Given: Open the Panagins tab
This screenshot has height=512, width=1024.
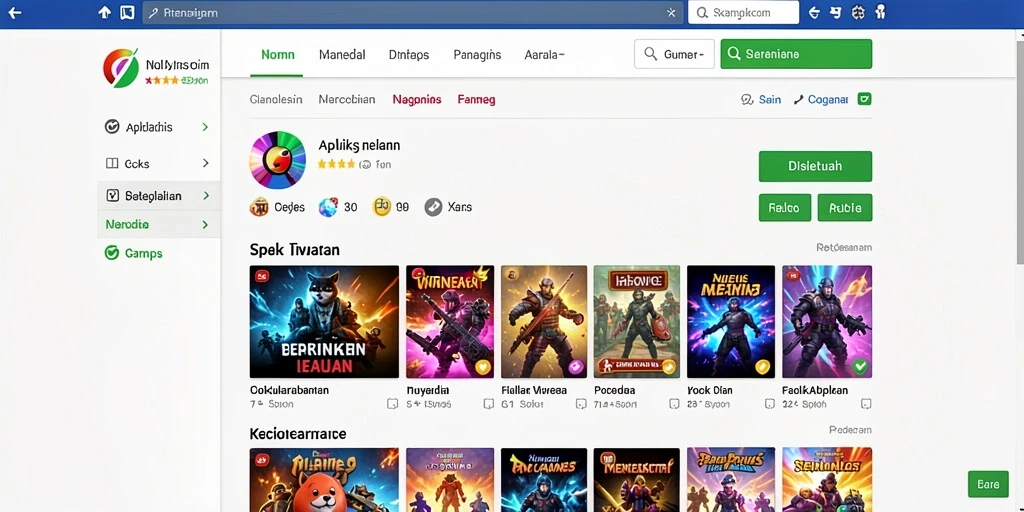Looking at the screenshot, I should click(477, 55).
